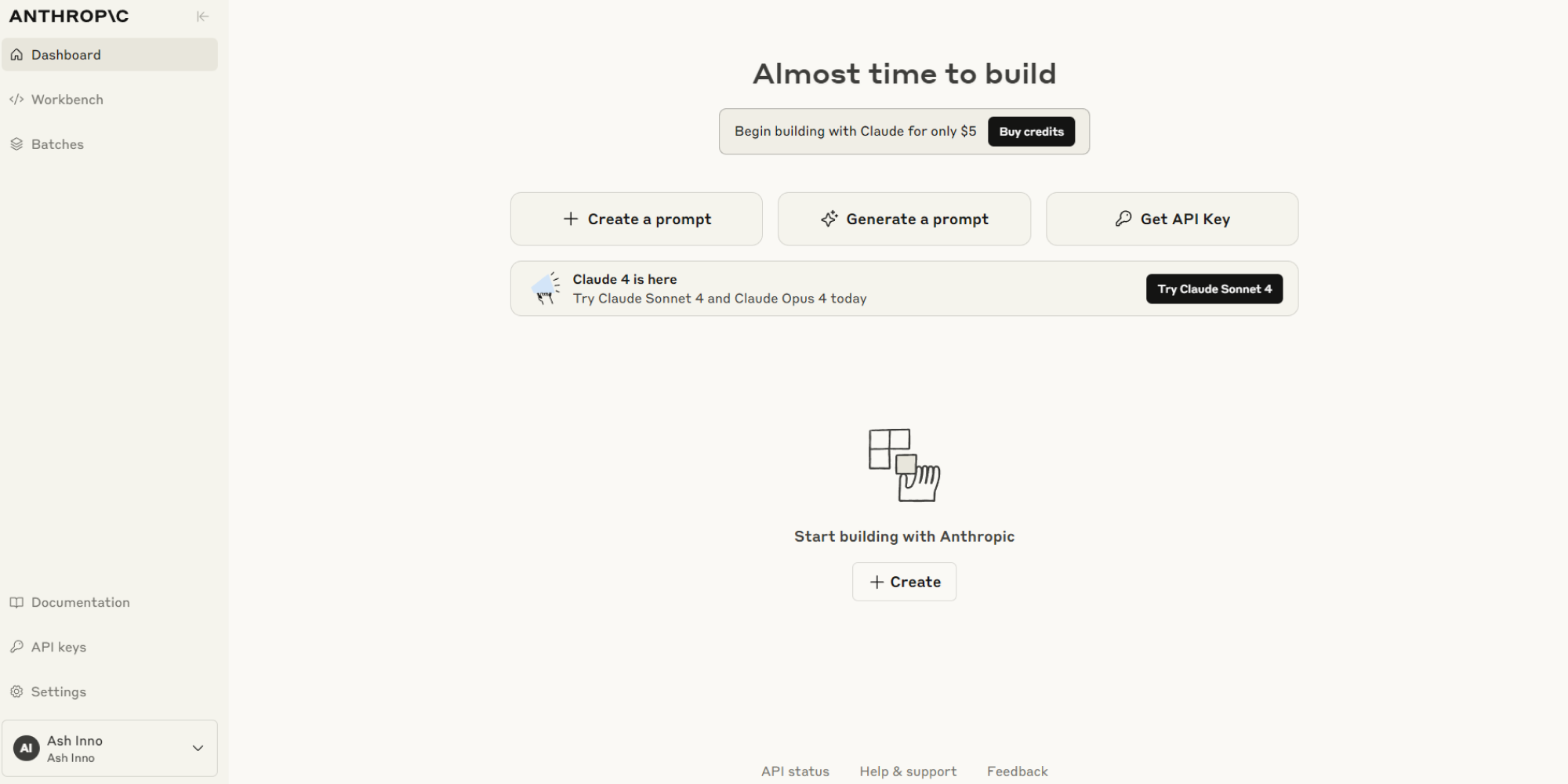Click the Dashboard home icon
The height and width of the screenshot is (784, 1568).
(16, 55)
